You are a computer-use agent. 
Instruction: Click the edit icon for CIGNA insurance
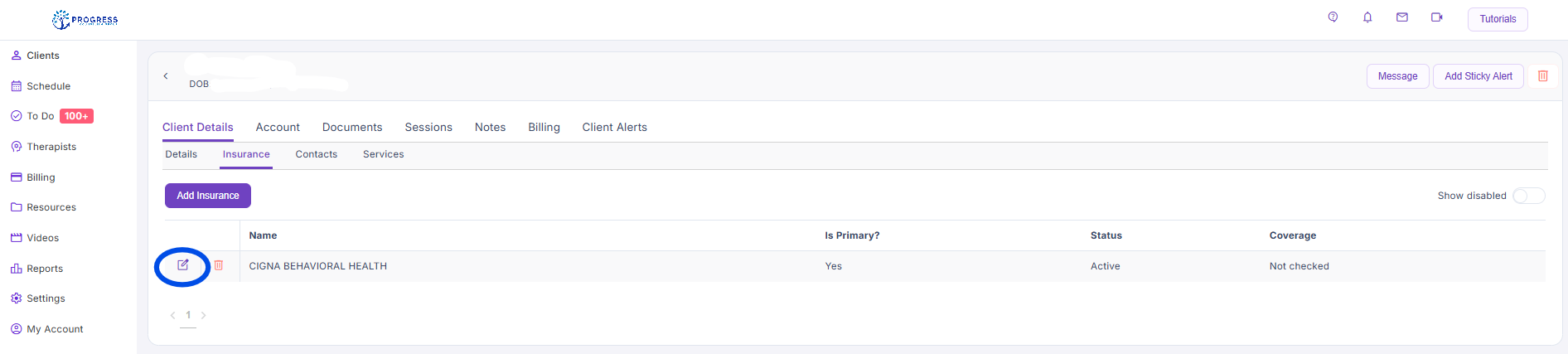(x=183, y=265)
